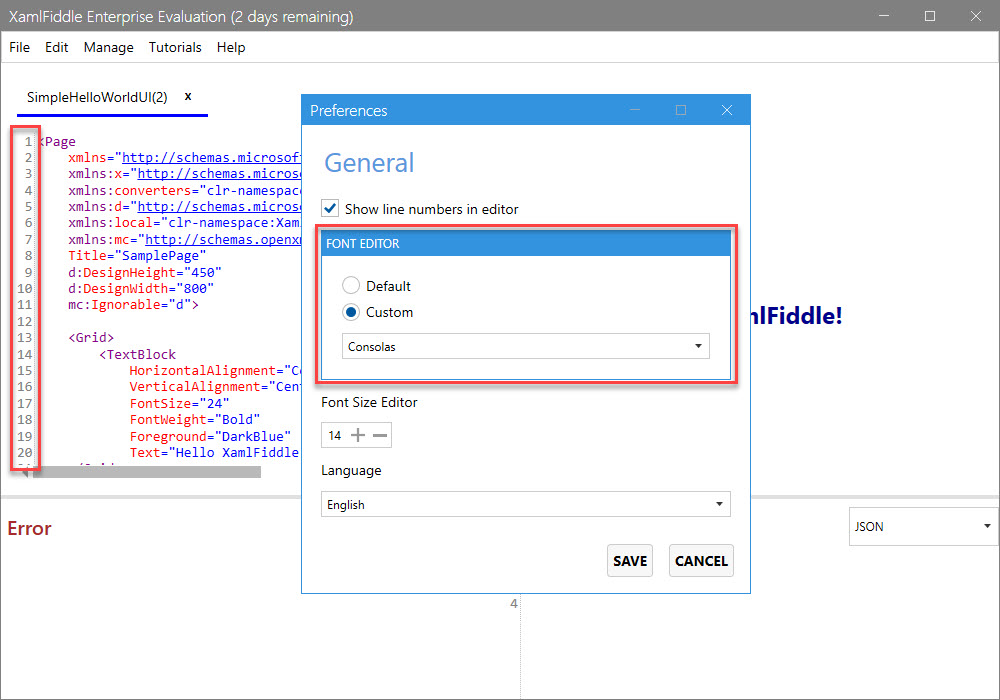Click the FontSize="24" attribute line
The width and height of the screenshot is (1000, 700).
point(179,404)
